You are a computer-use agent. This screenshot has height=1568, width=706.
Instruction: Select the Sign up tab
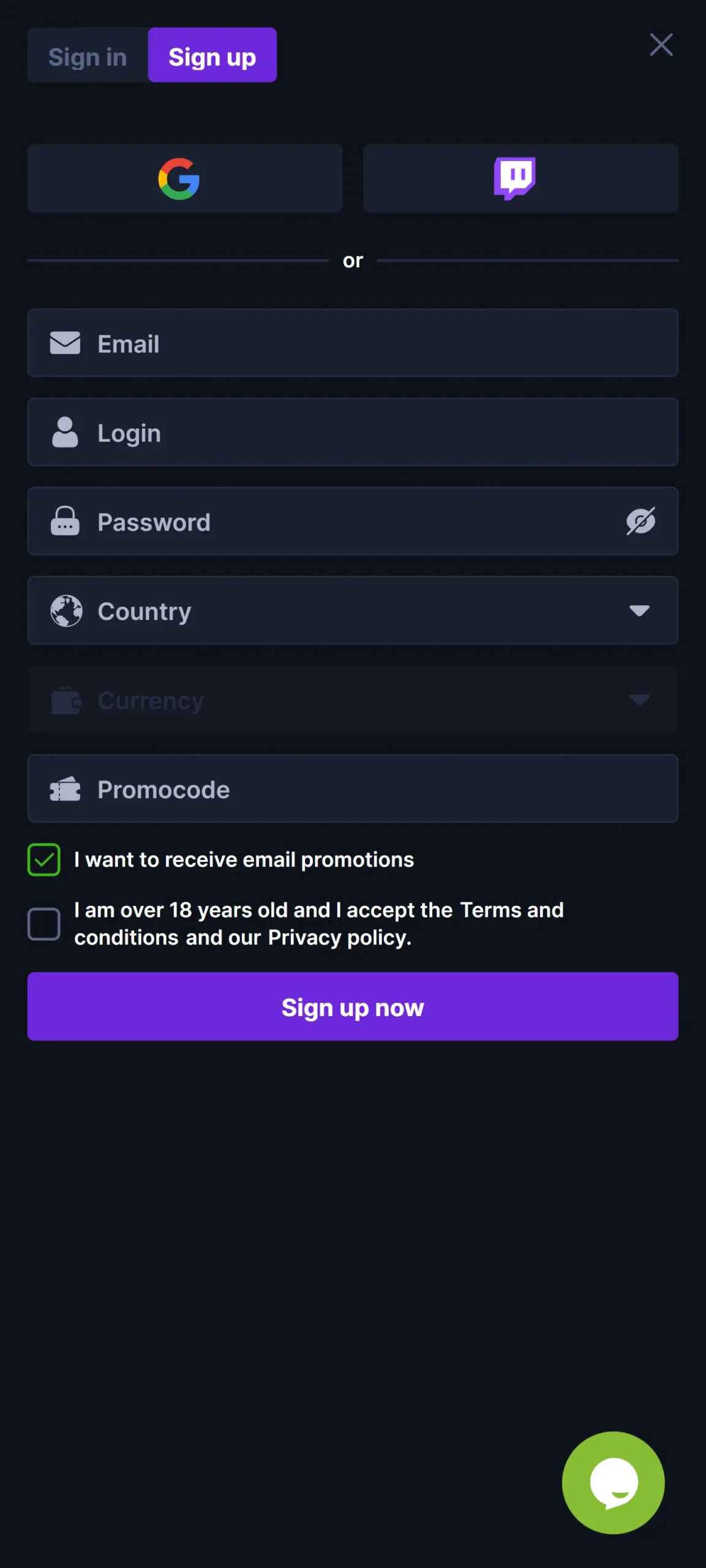(212, 55)
